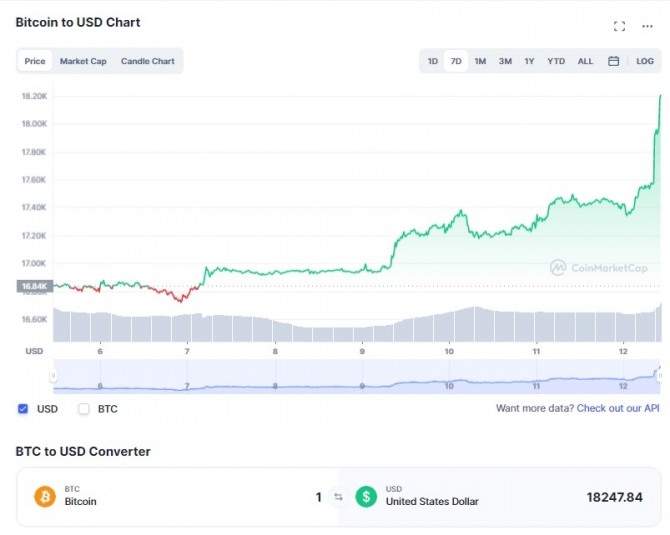Viewport: 670px width, 535px height.
Task: Open the three-dot more options menu
Action: point(647,26)
